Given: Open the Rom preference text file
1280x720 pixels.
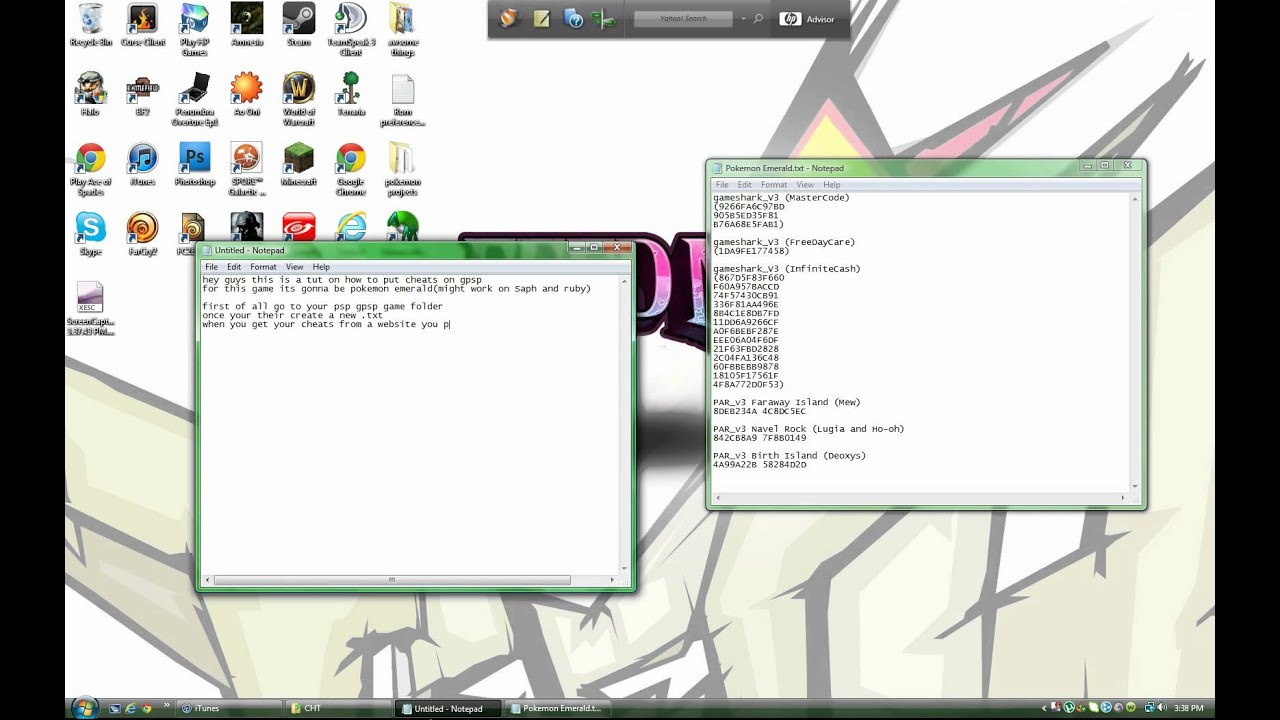Looking at the screenshot, I should 402,99.
